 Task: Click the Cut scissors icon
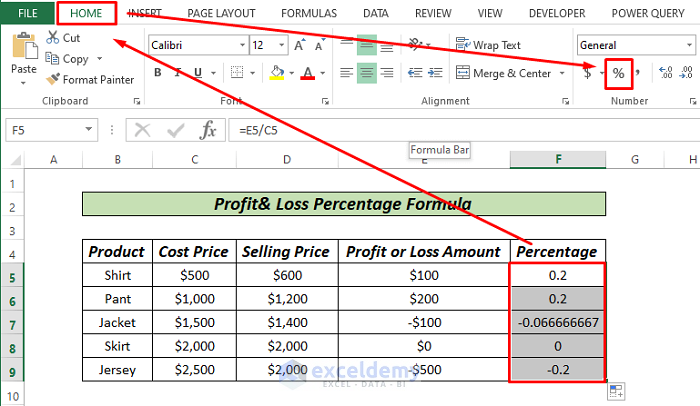[52, 38]
